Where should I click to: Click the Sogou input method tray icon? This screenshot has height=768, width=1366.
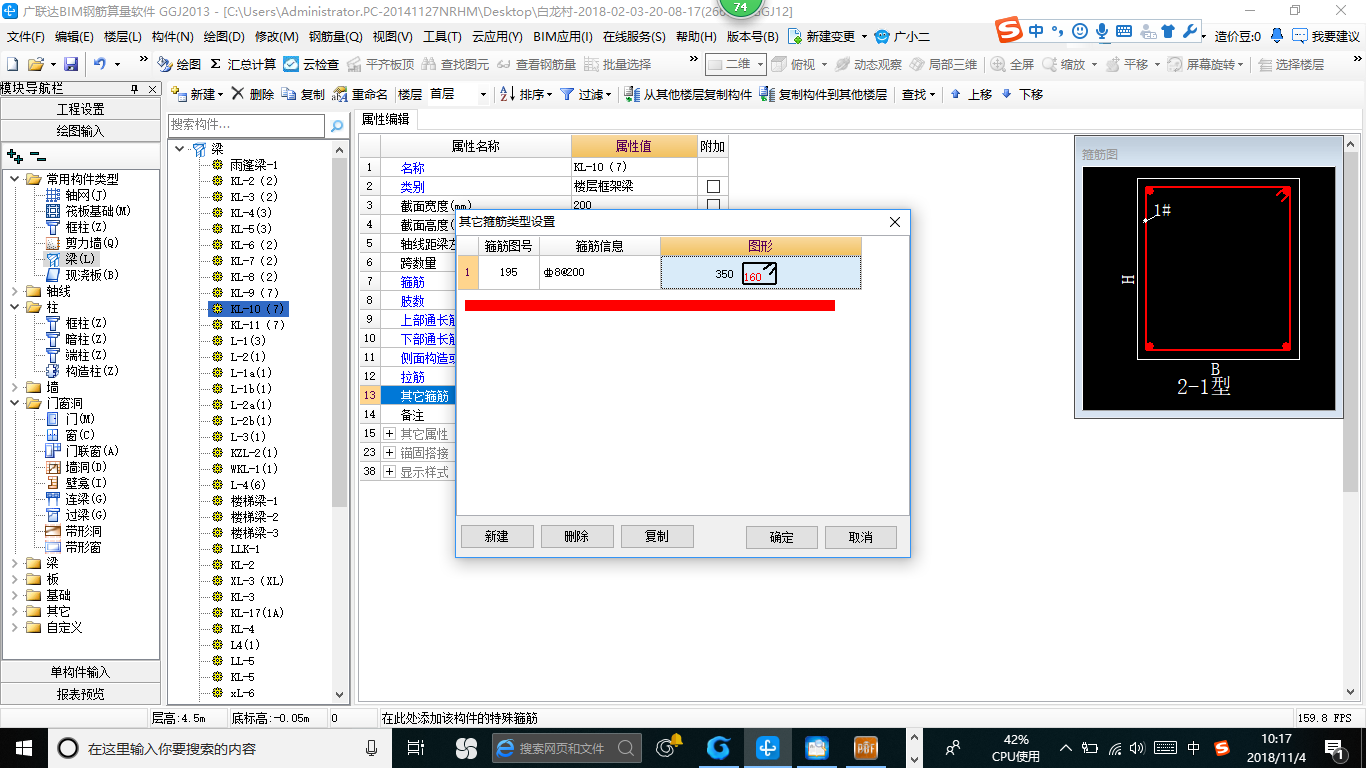1221,747
